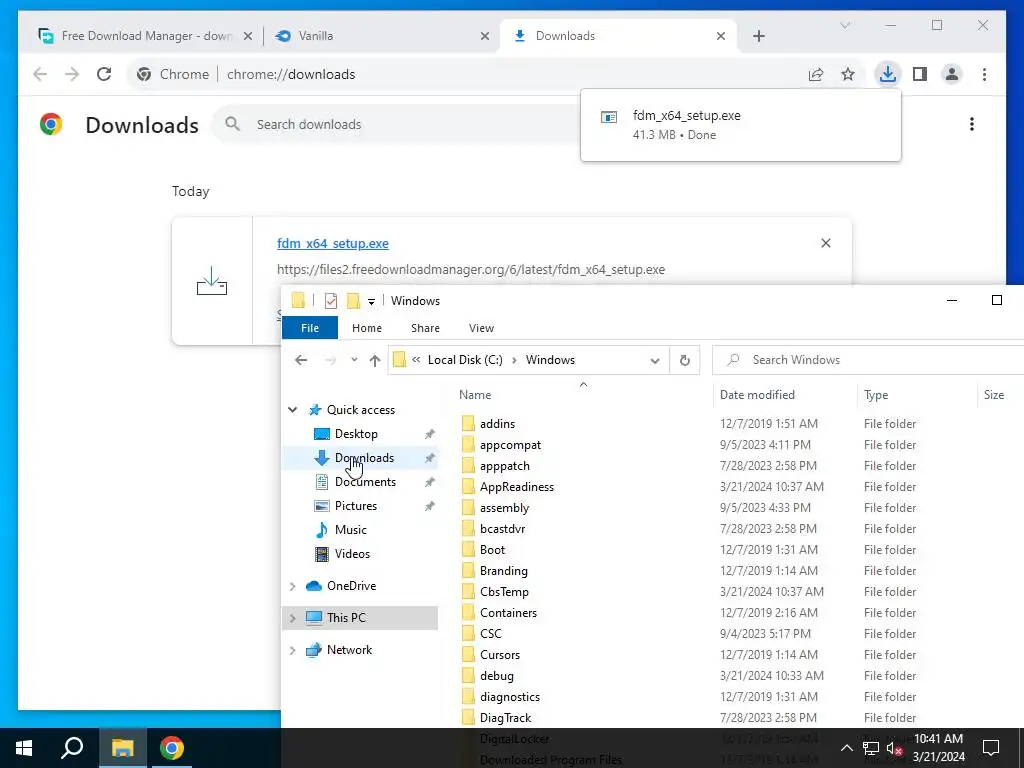
Task: Select the DiagTrack folder
Action: tap(505, 718)
